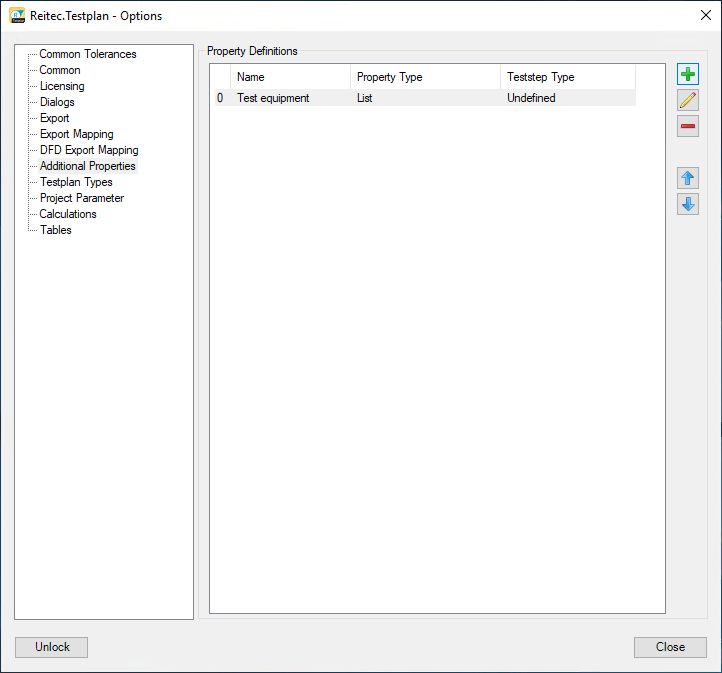722x673 pixels.
Task: Open the Calculations options page
Action: point(68,214)
